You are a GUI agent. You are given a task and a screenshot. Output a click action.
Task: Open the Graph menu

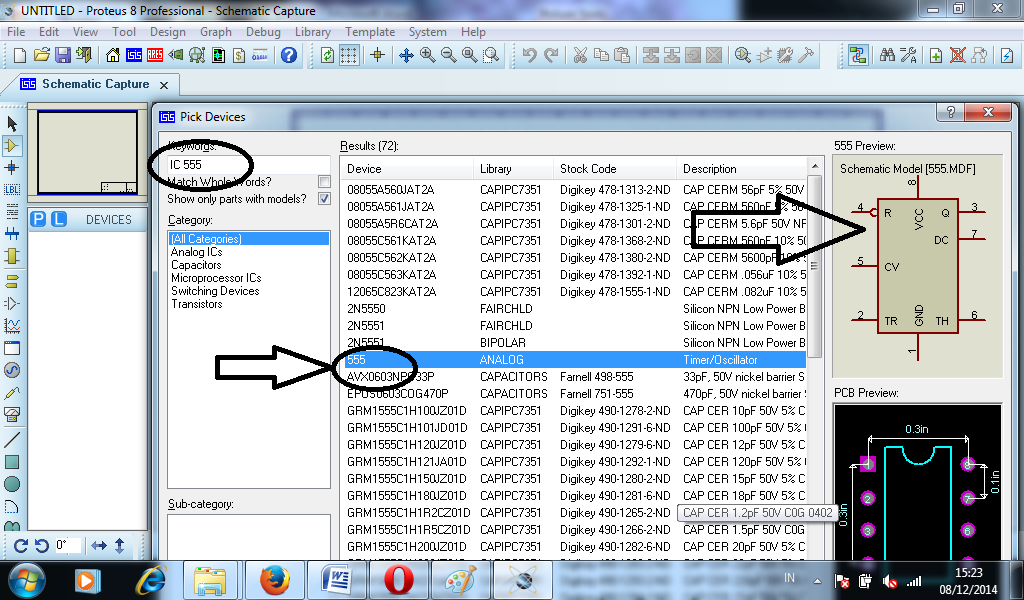216,32
